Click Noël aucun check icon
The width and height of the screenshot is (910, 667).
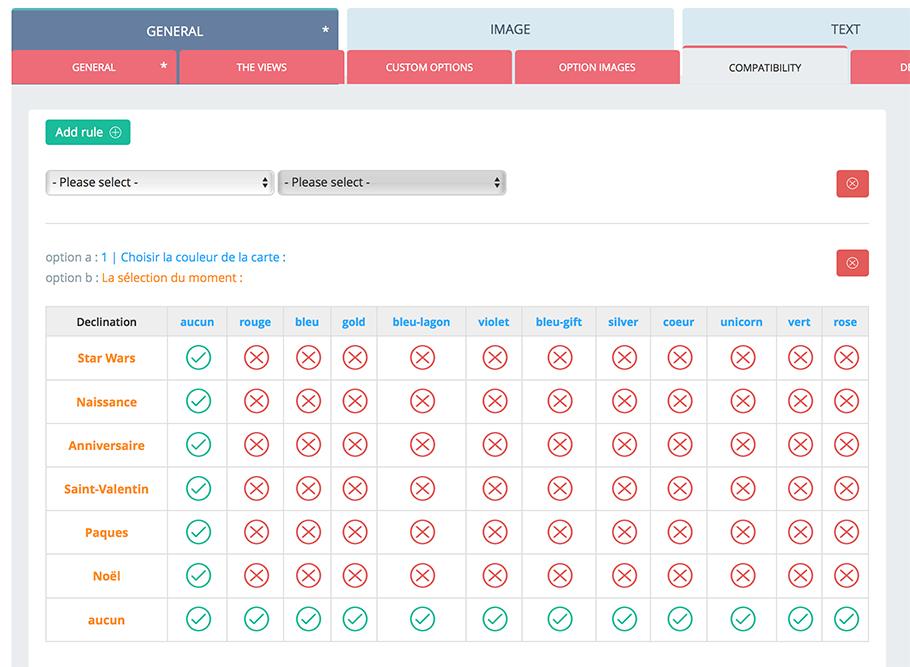click(198, 576)
